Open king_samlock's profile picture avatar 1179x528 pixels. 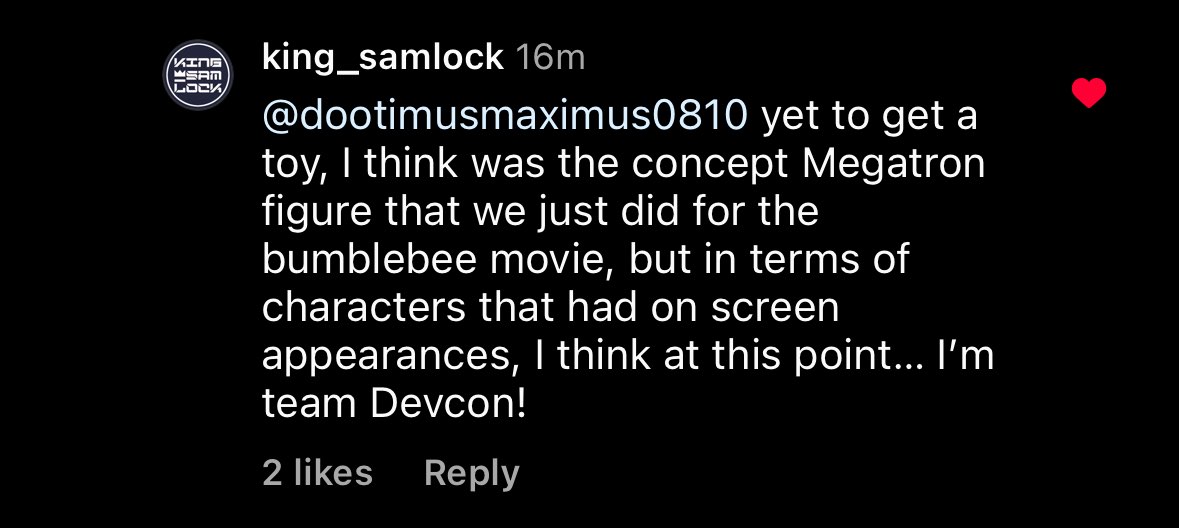tap(198, 76)
